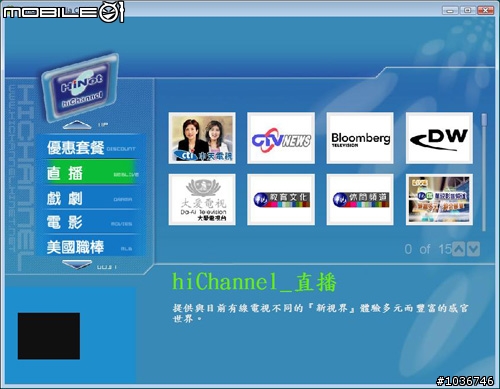Select 電影 movies menu item
This screenshot has width=500, height=389.
click(91, 222)
